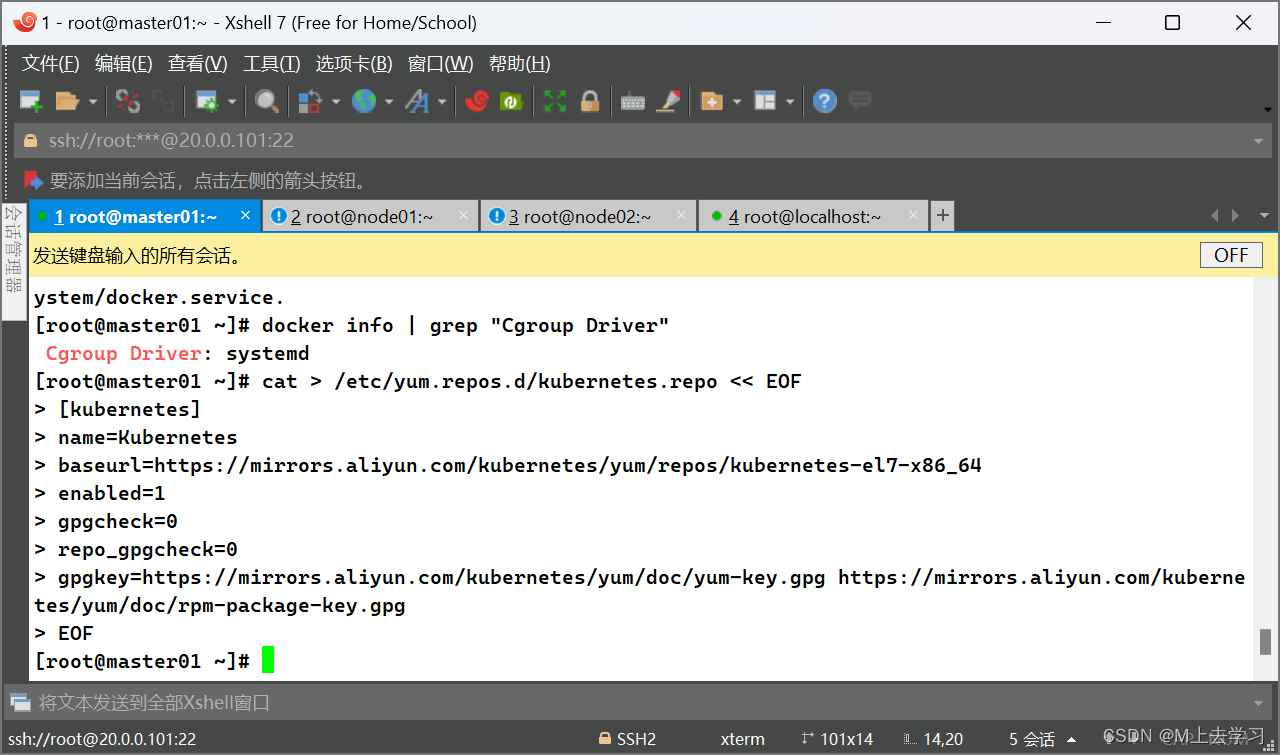Expand the layout icon dropdown arrow

(x=790, y=102)
